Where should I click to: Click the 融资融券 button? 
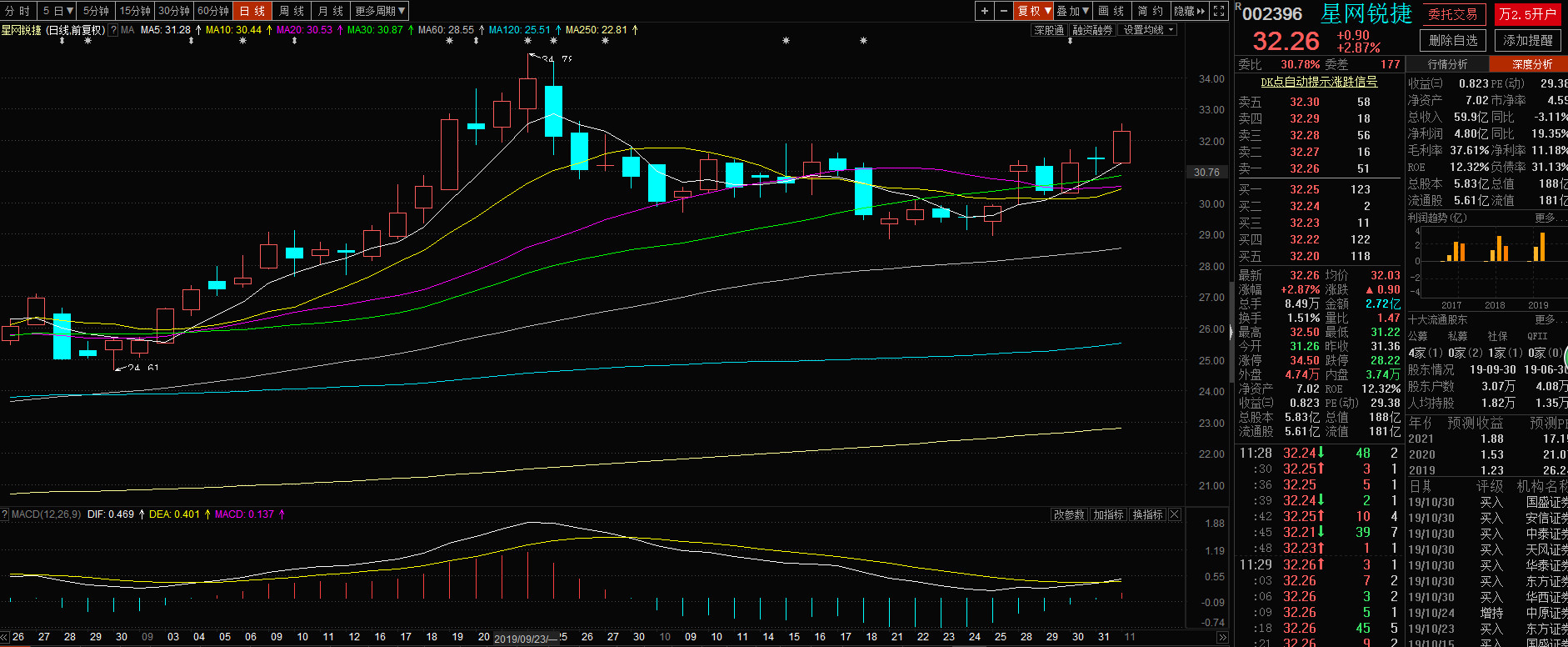point(1092,30)
